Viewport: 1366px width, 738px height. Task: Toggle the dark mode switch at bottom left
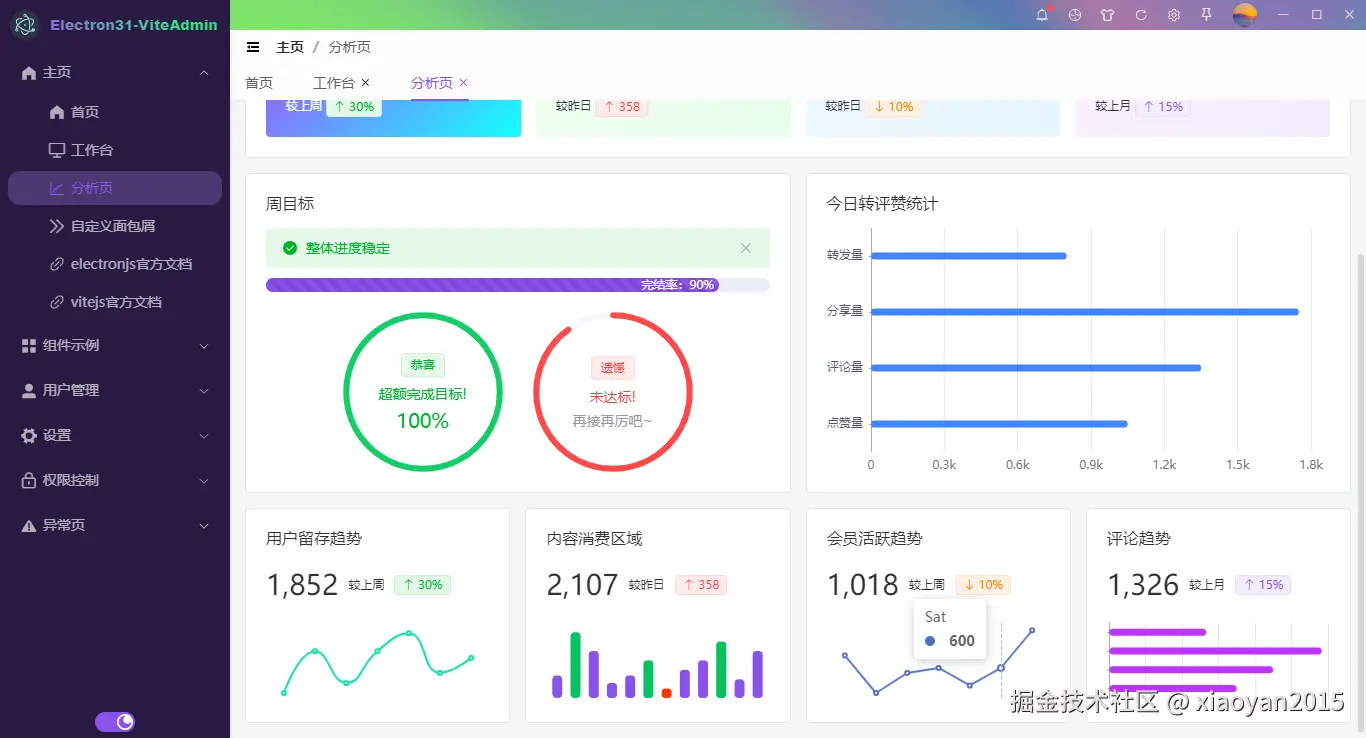[115, 721]
